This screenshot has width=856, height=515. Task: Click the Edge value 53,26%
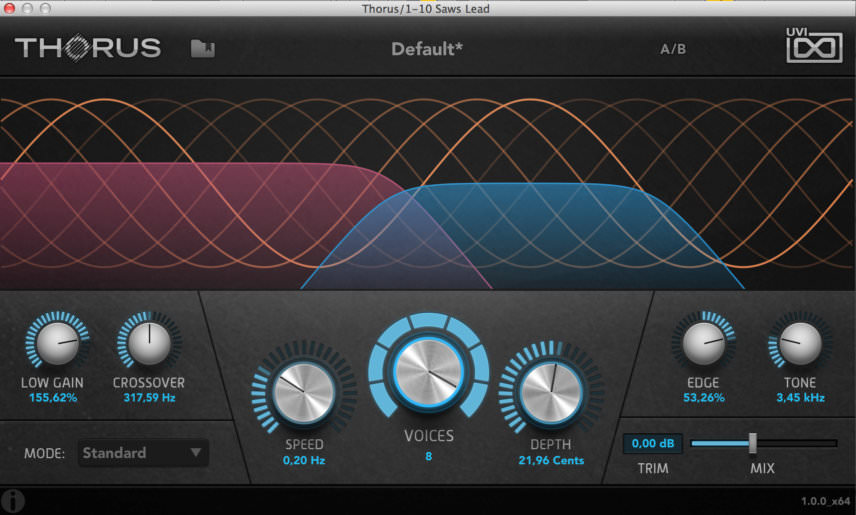[x=704, y=398]
